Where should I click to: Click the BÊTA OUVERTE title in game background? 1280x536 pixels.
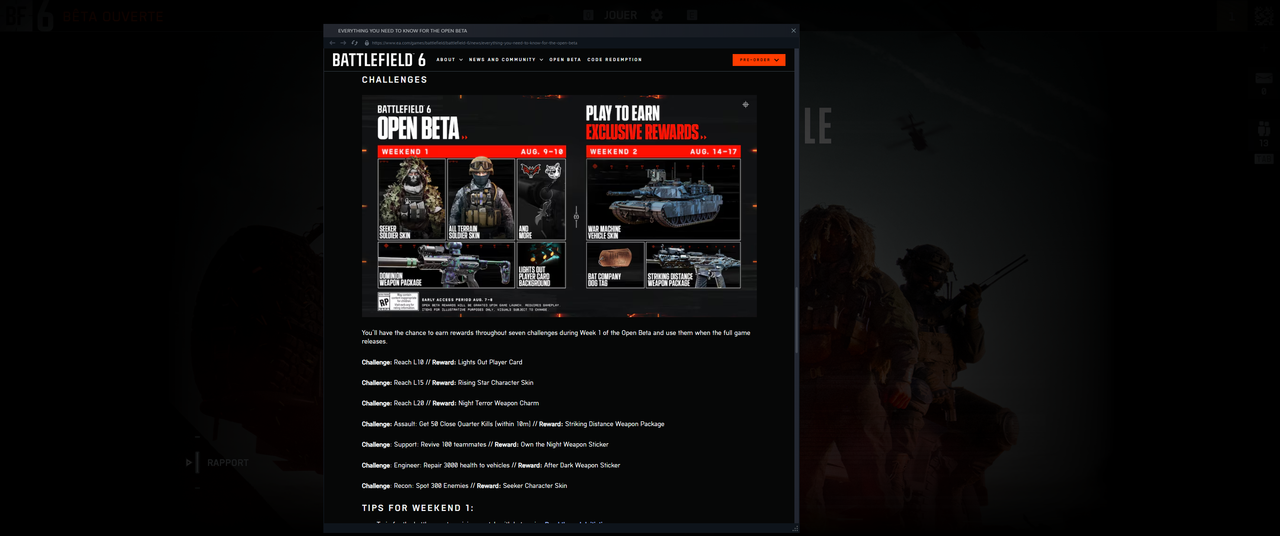[x=113, y=17]
